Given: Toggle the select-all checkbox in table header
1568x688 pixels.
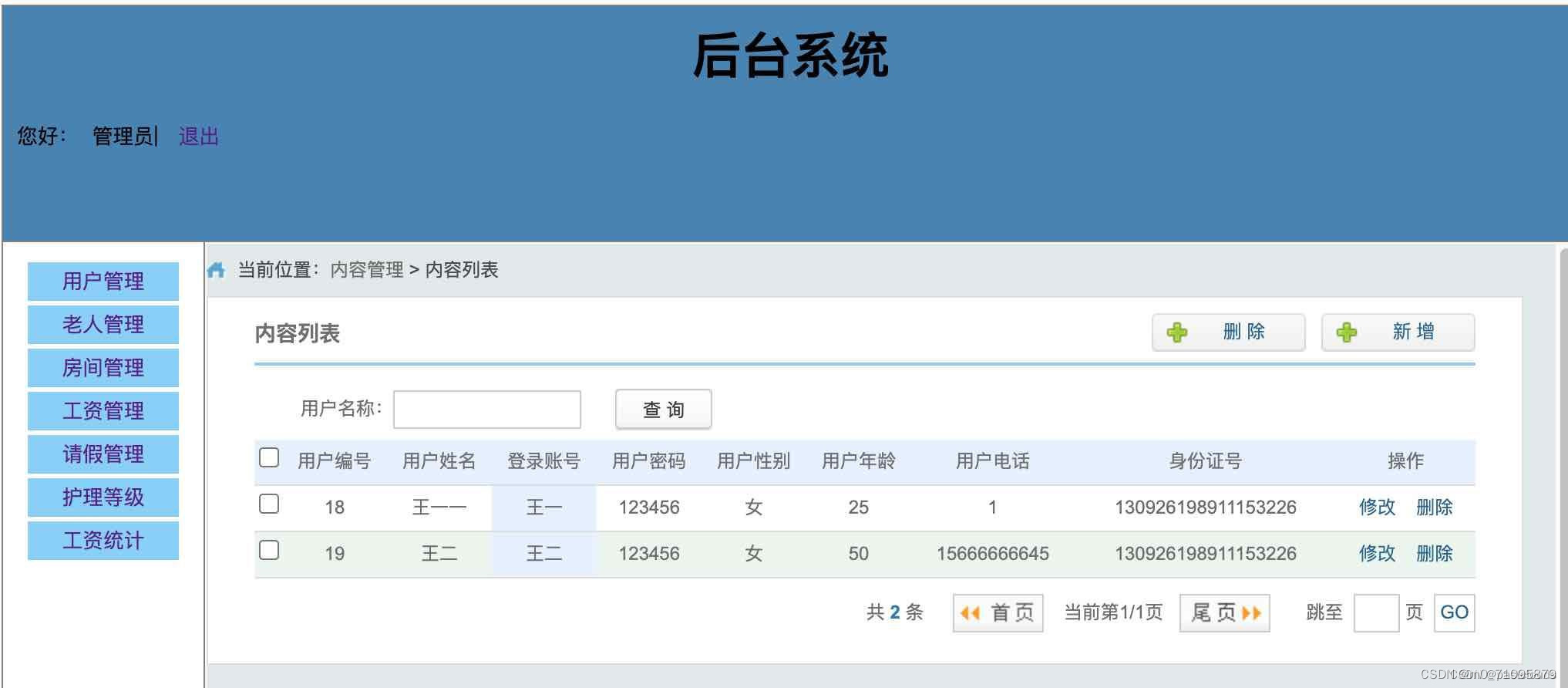Looking at the screenshot, I should point(269,457).
